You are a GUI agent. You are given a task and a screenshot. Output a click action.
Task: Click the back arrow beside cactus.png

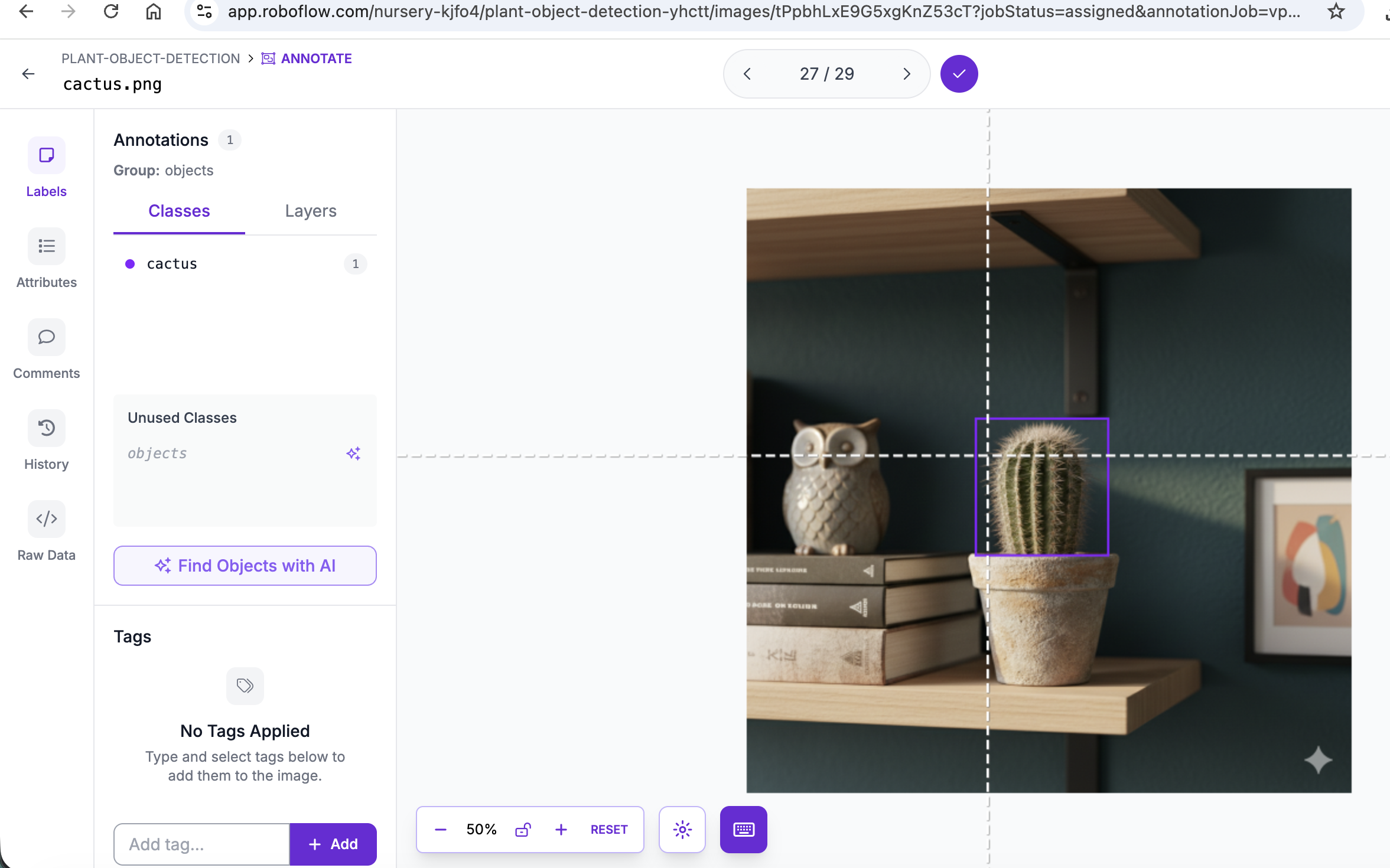point(28,74)
